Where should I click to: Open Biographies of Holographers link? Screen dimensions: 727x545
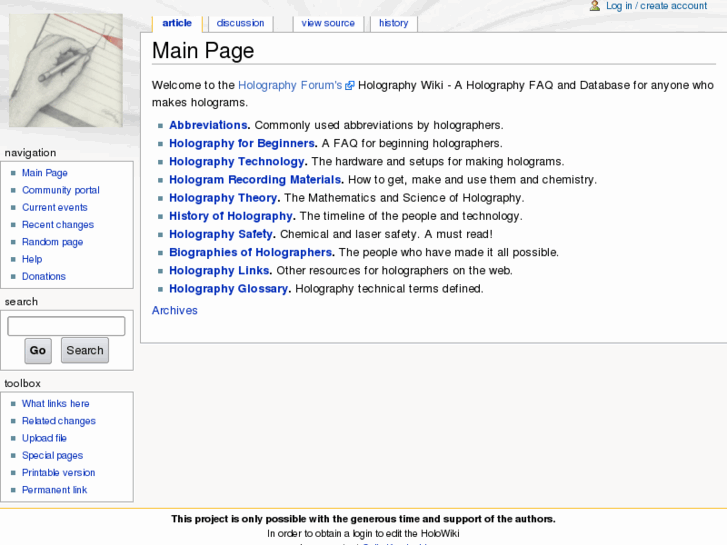(250, 252)
